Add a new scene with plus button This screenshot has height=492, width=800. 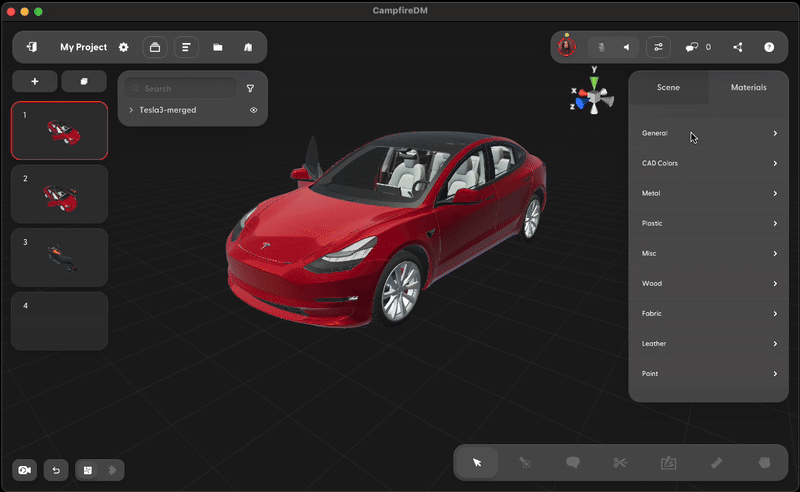coord(35,81)
